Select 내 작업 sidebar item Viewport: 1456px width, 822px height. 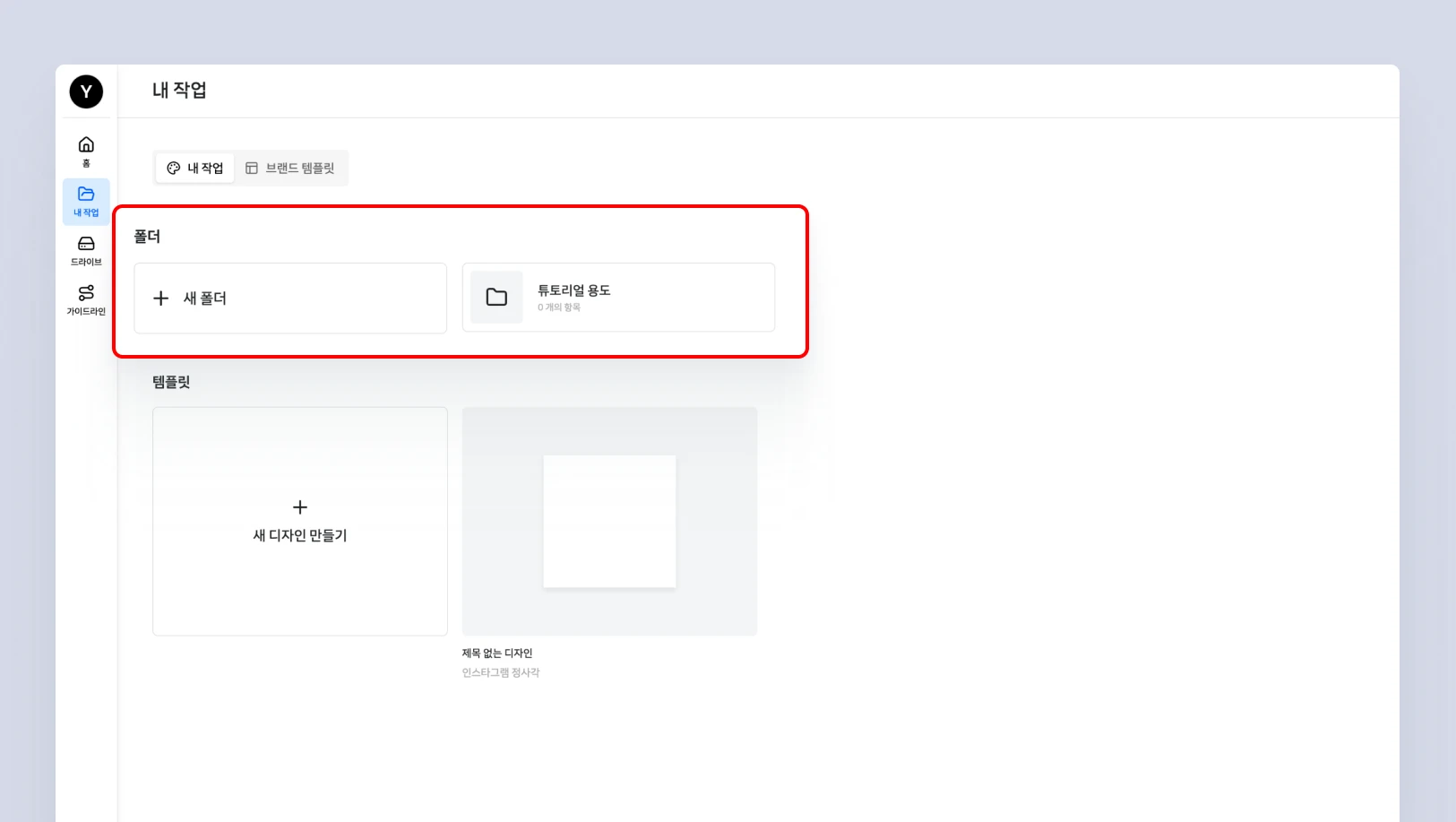click(86, 201)
